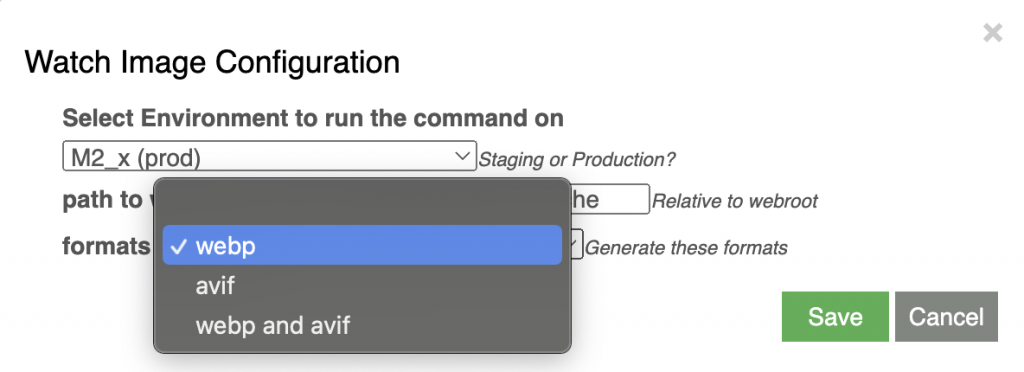The height and width of the screenshot is (372, 1024).
Task: Choose the webp format option
Action: 362,245
